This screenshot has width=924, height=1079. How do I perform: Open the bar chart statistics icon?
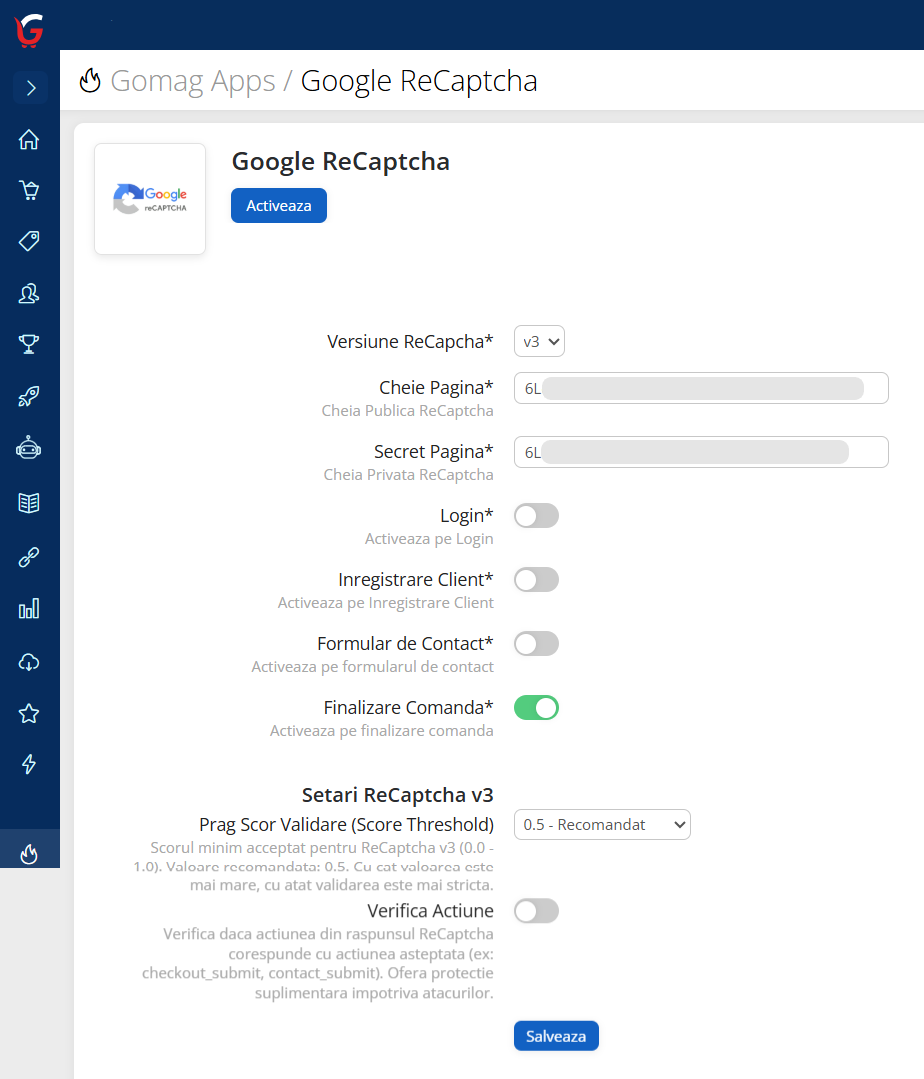[29, 608]
